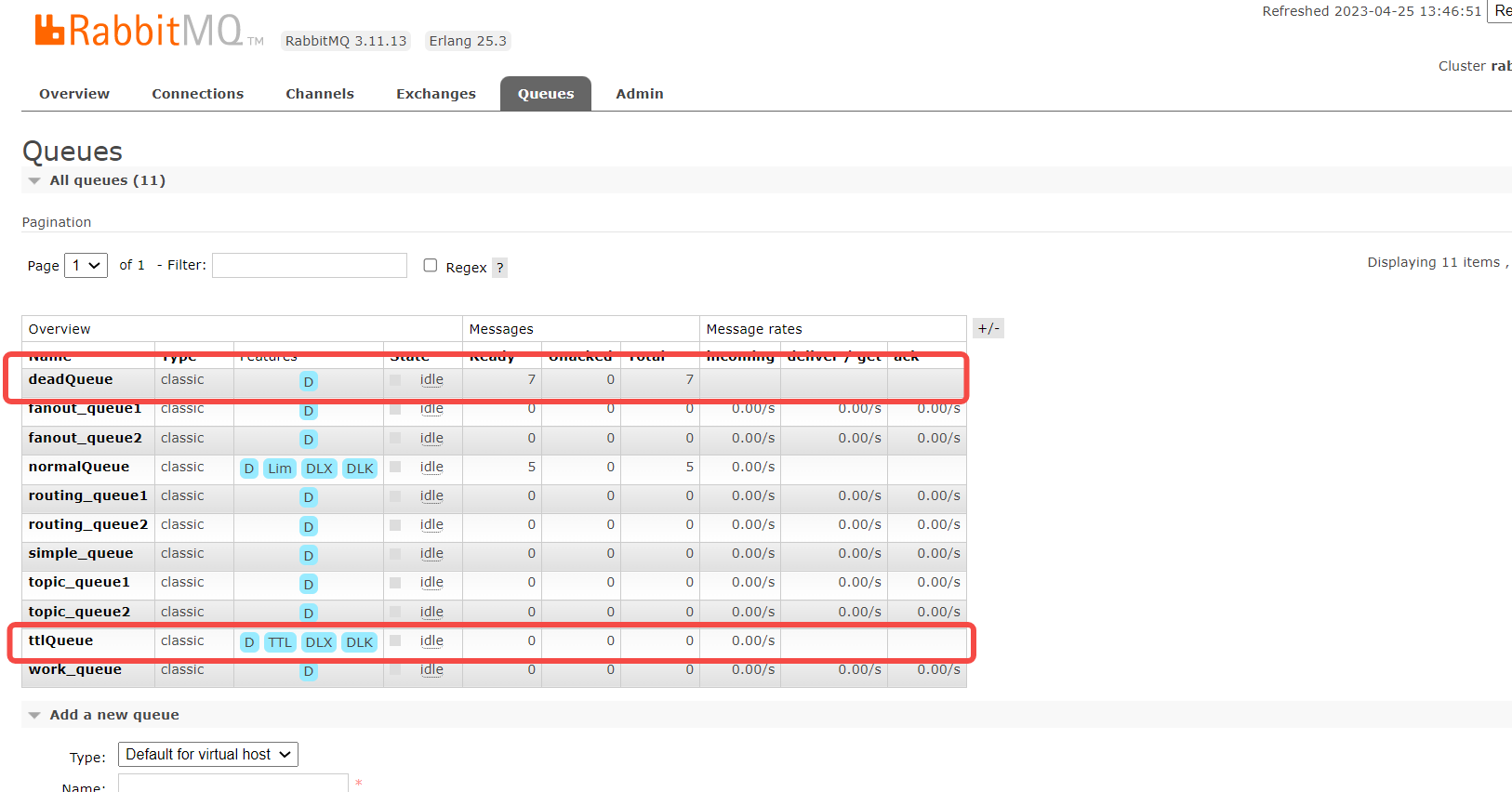Open the Page number dropdown
This screenshot has width=1512, height=792.
(x=86, y=265)
